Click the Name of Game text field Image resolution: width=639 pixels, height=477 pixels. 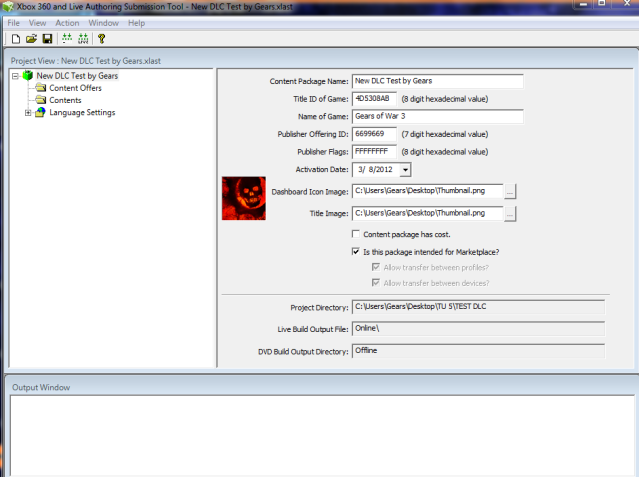[438, 116]
